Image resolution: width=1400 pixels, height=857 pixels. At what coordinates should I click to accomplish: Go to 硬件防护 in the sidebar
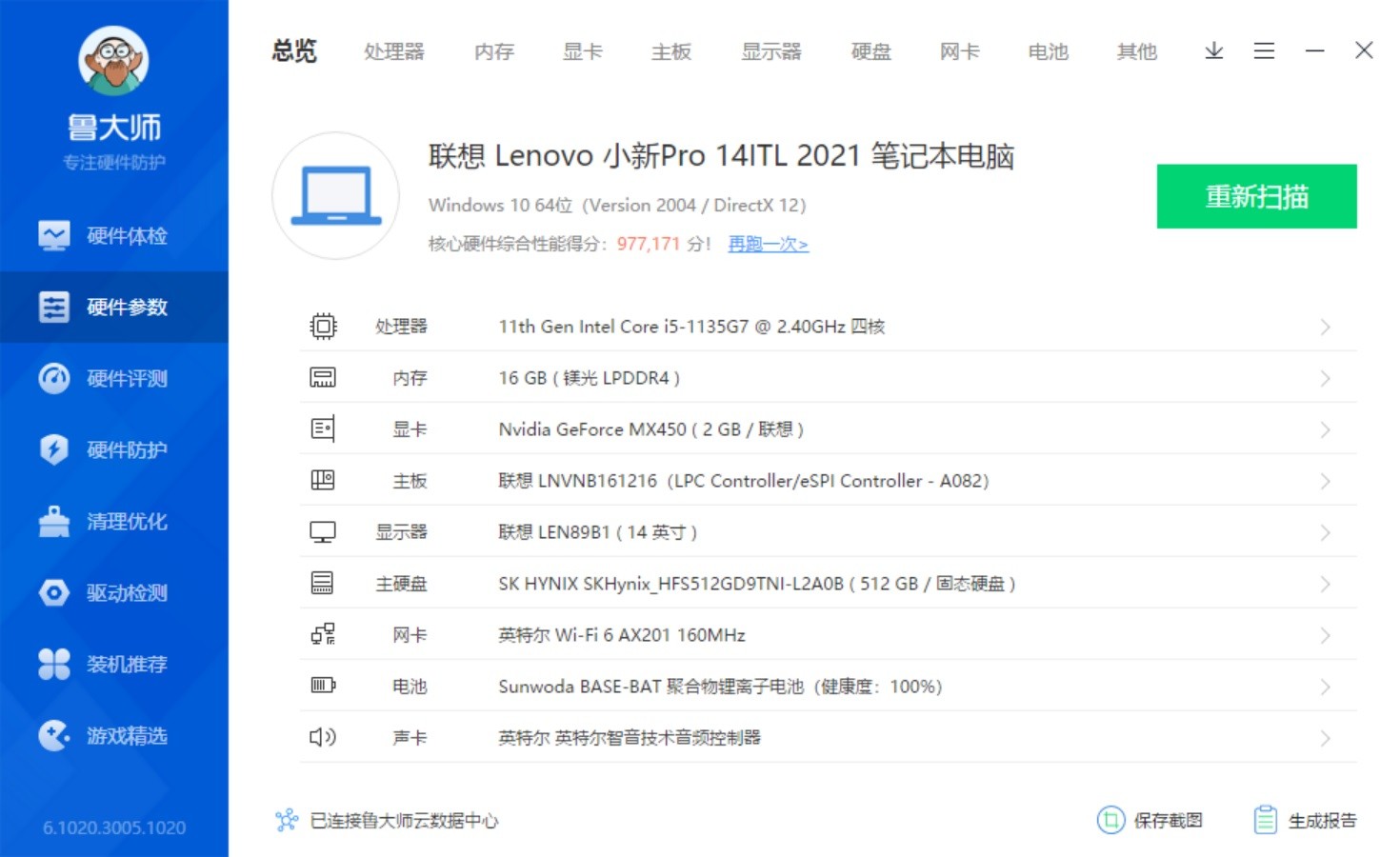114,449
